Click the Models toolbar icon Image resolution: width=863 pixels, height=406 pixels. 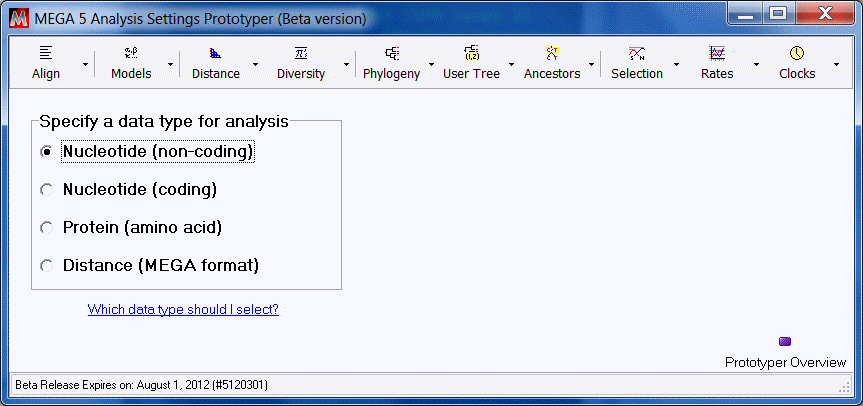[x=131, y=53]
